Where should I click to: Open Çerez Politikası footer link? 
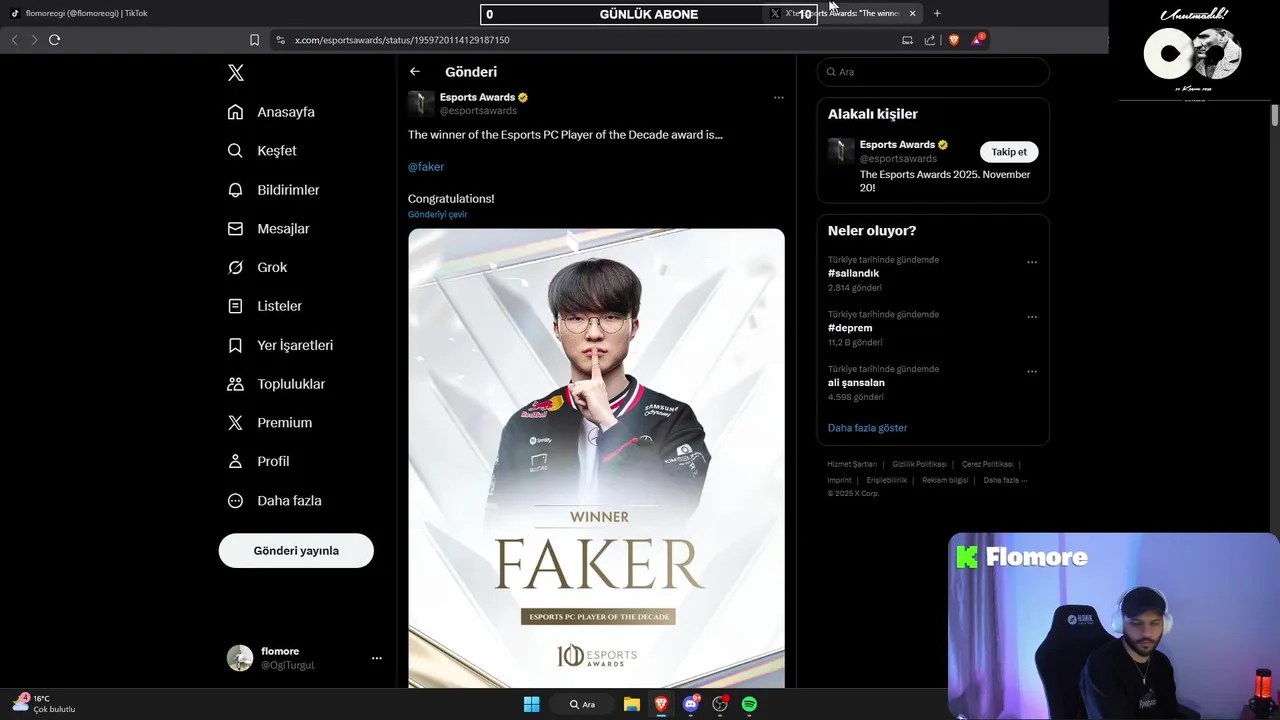(x=987, y=464)
